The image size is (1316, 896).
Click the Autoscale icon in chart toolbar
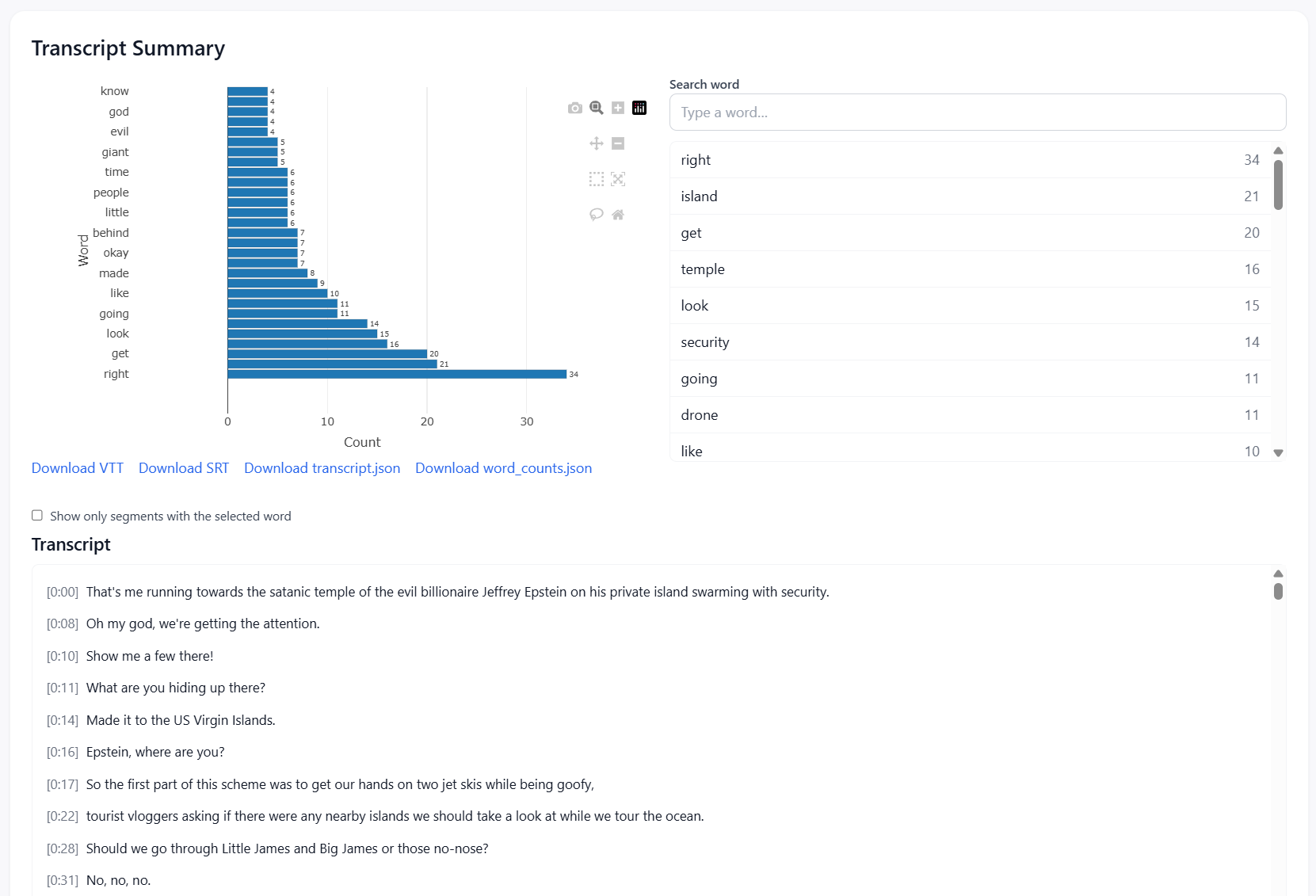click(618, 179)
